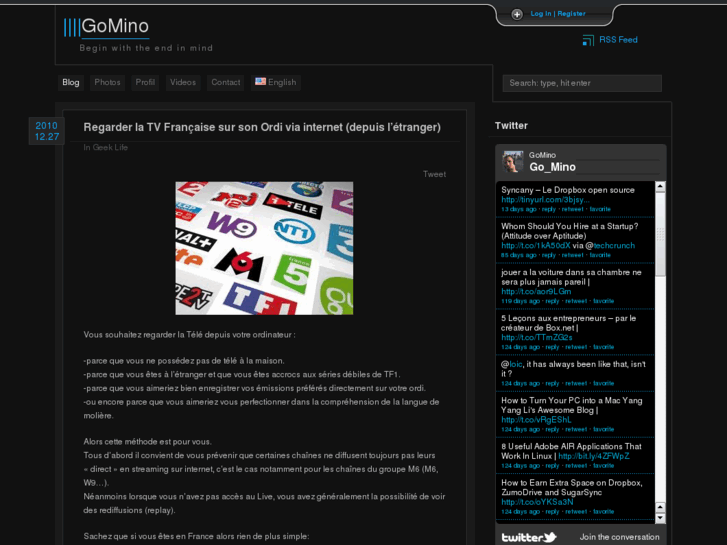Click the @loic mention

point(516,365)
